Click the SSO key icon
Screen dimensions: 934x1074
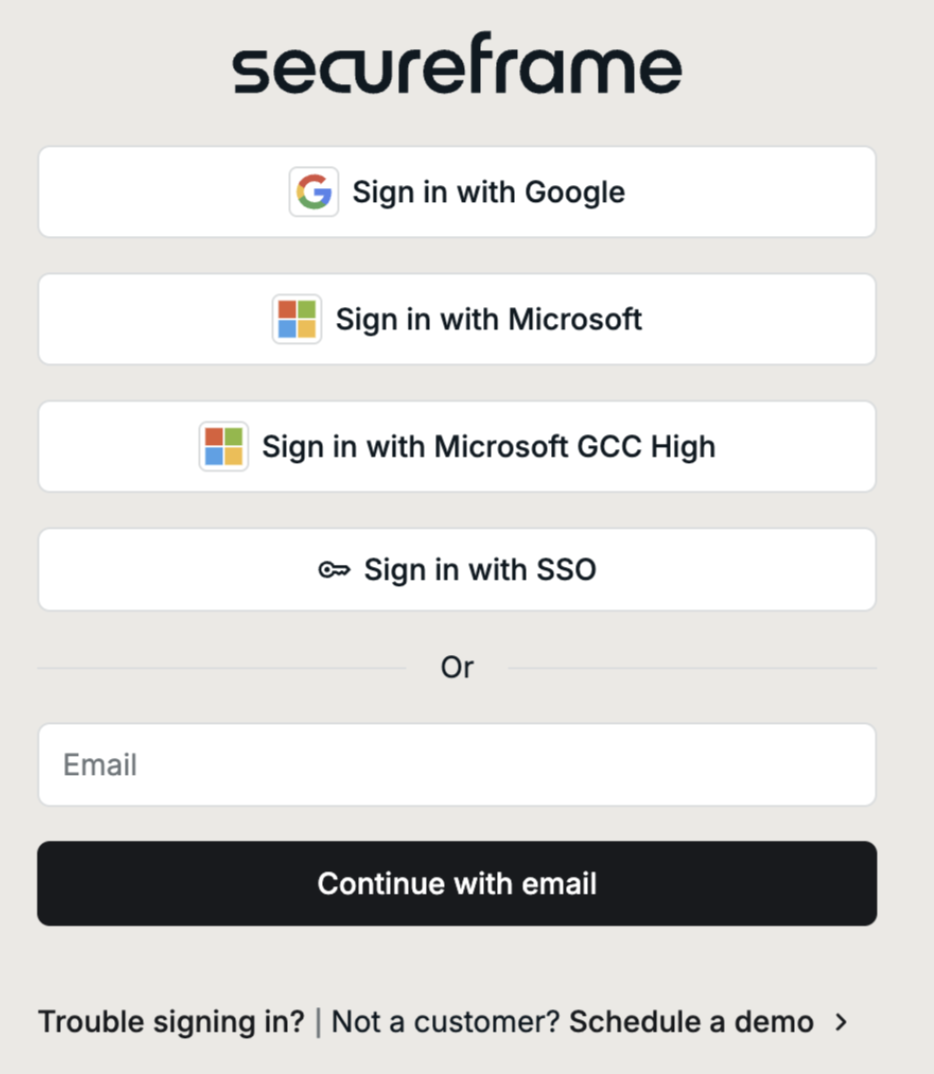pyautogui.click(x=334, y=570)
